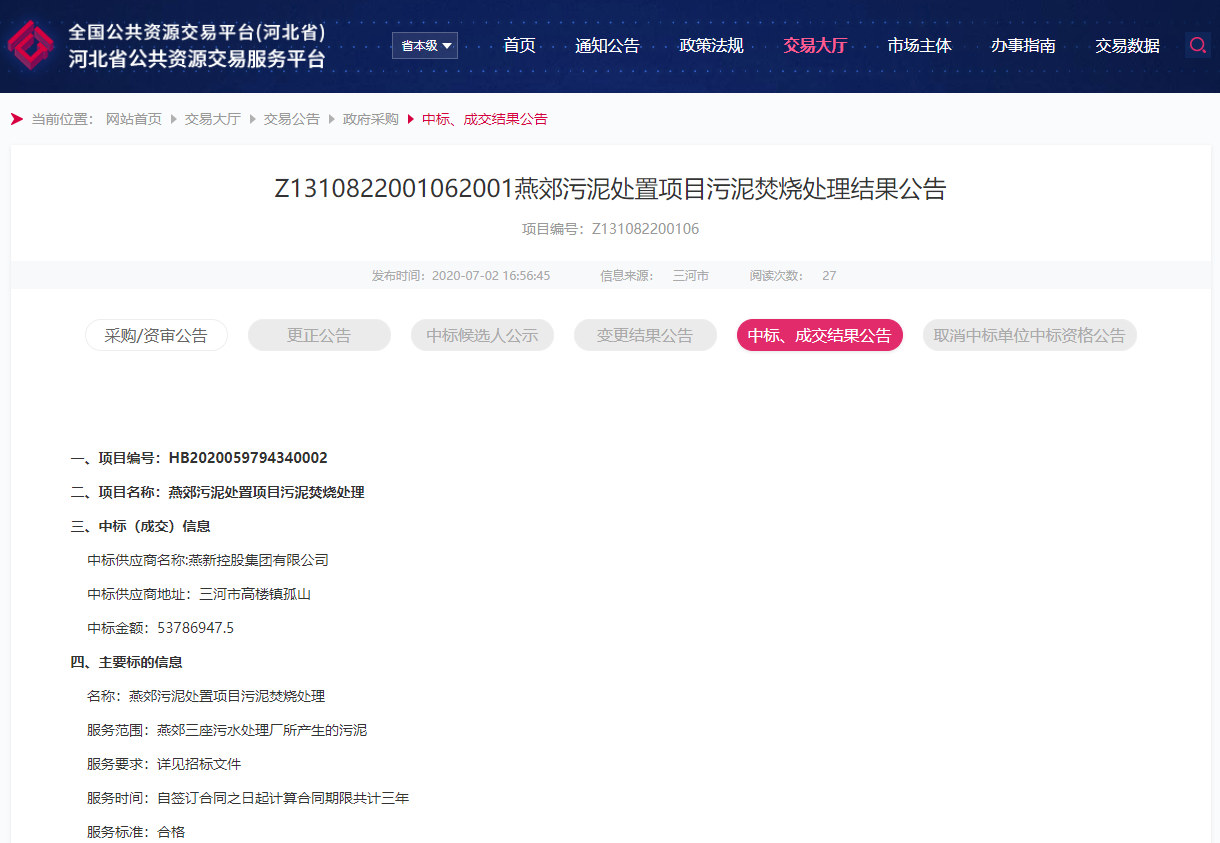Click the 服务范围 line

227,730
